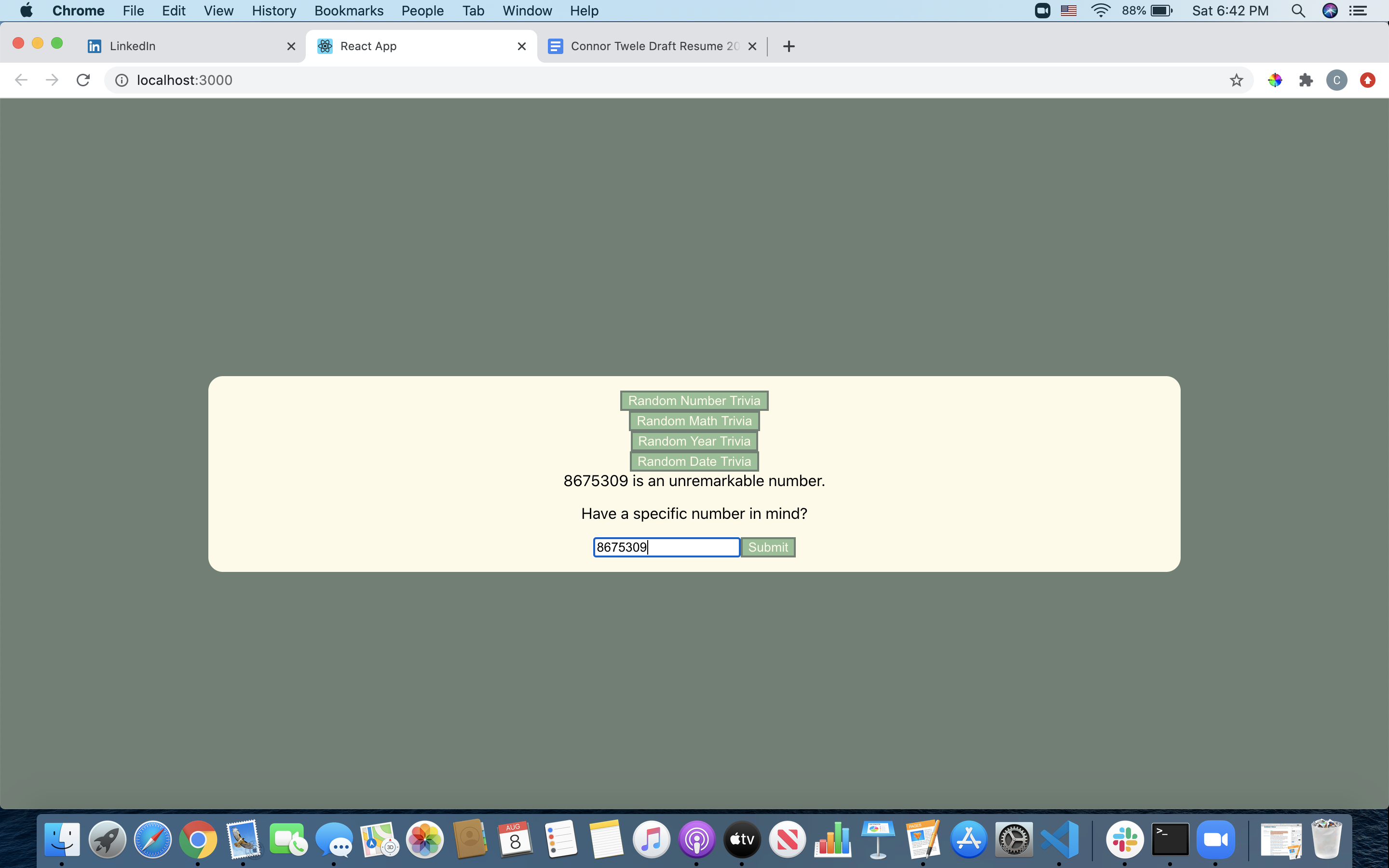
Task: Click the Random Number Trivia button
Action: (x=694, y=401)
